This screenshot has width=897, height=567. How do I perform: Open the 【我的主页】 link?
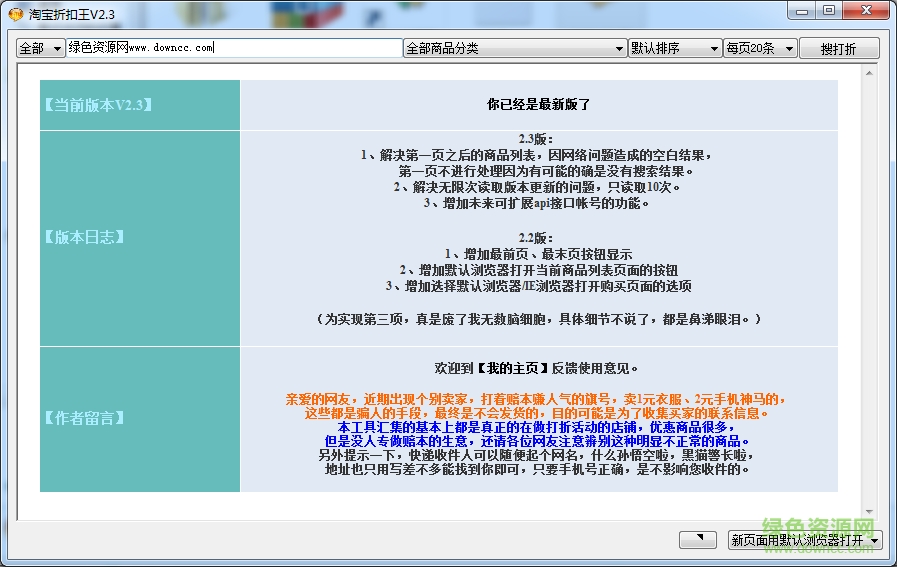[x=513, y=368]
